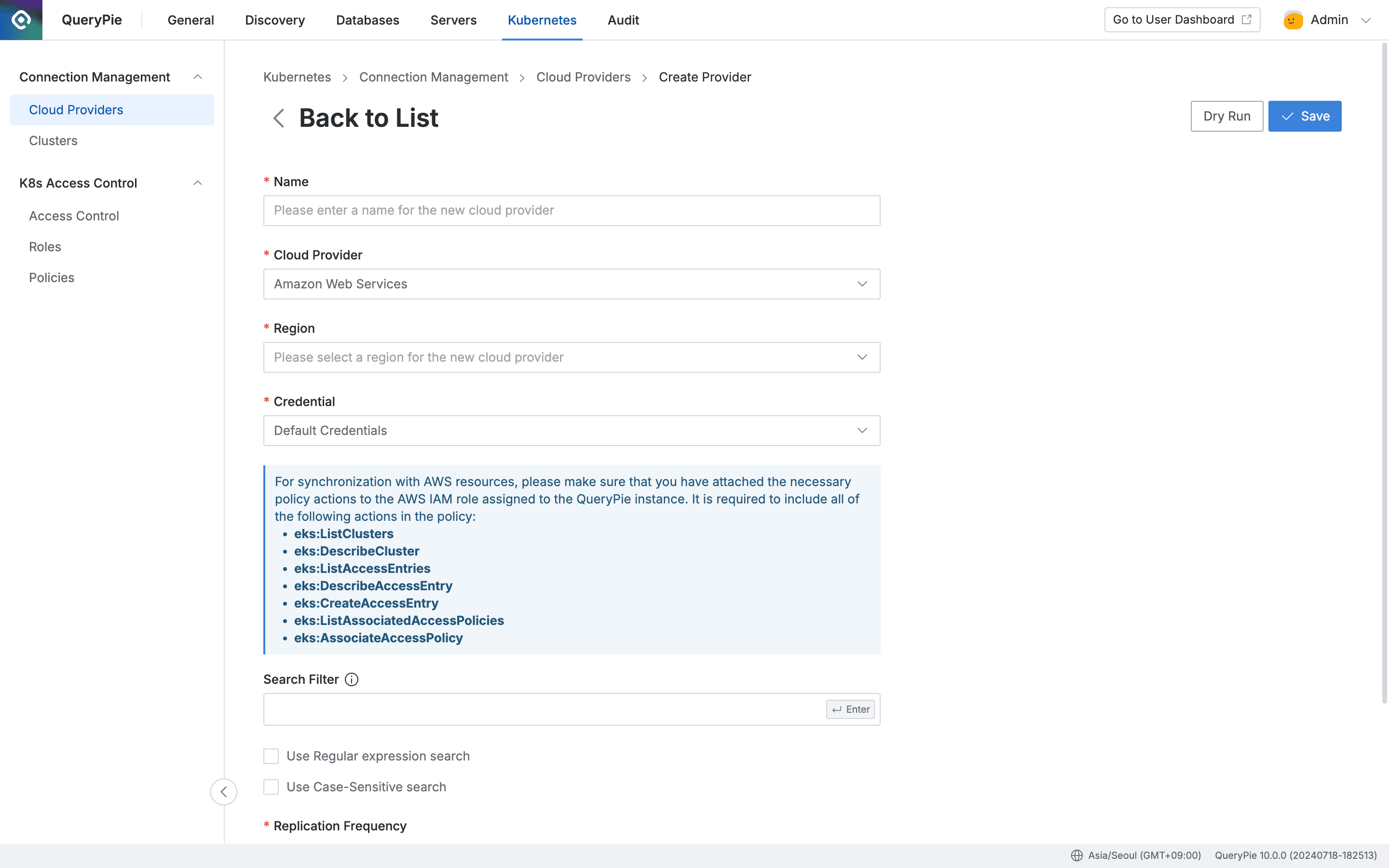Click the globe icon in the status bar
The image size is (1389, 868).
pos(1077,855)
